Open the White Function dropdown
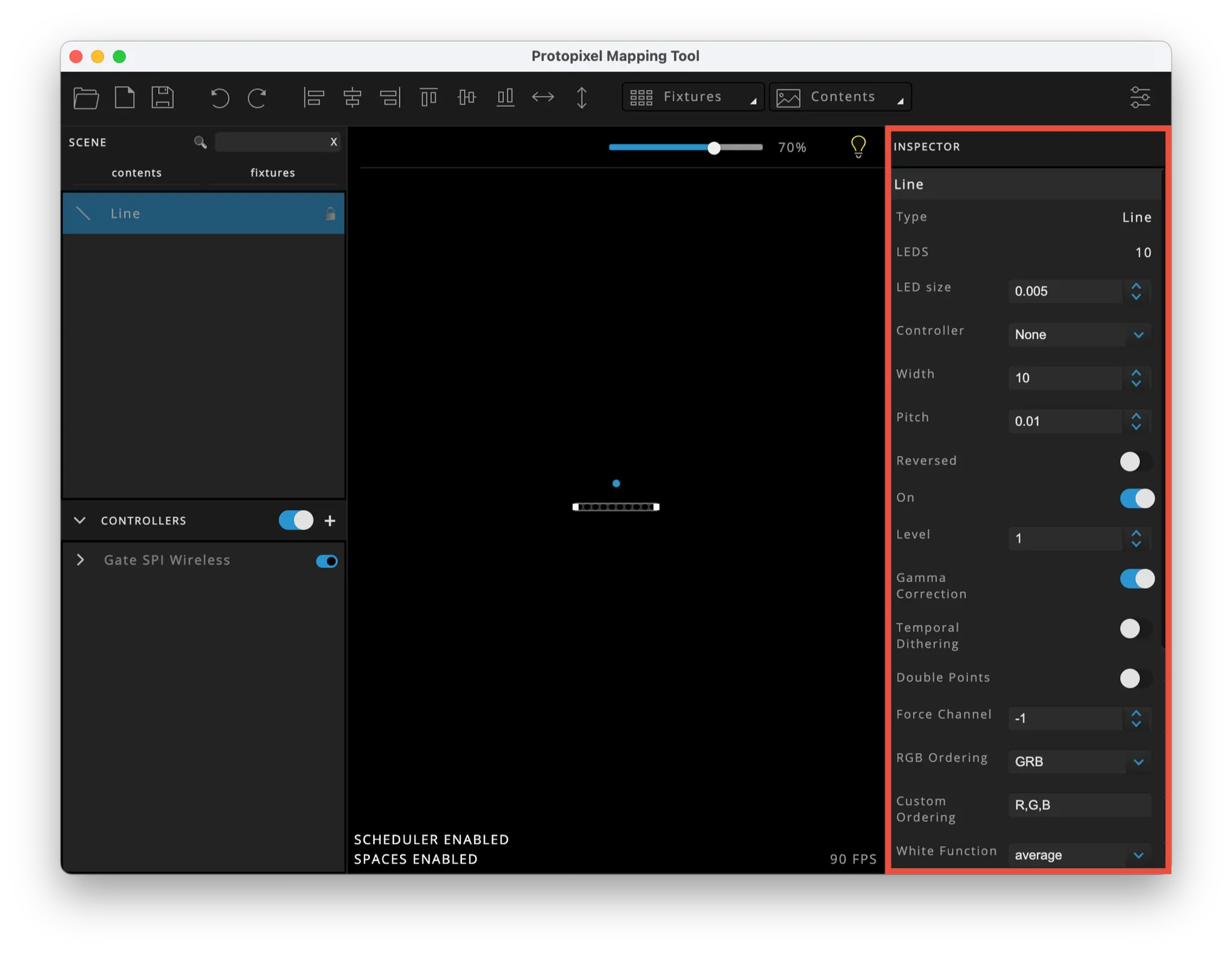 coord(1079,855)
